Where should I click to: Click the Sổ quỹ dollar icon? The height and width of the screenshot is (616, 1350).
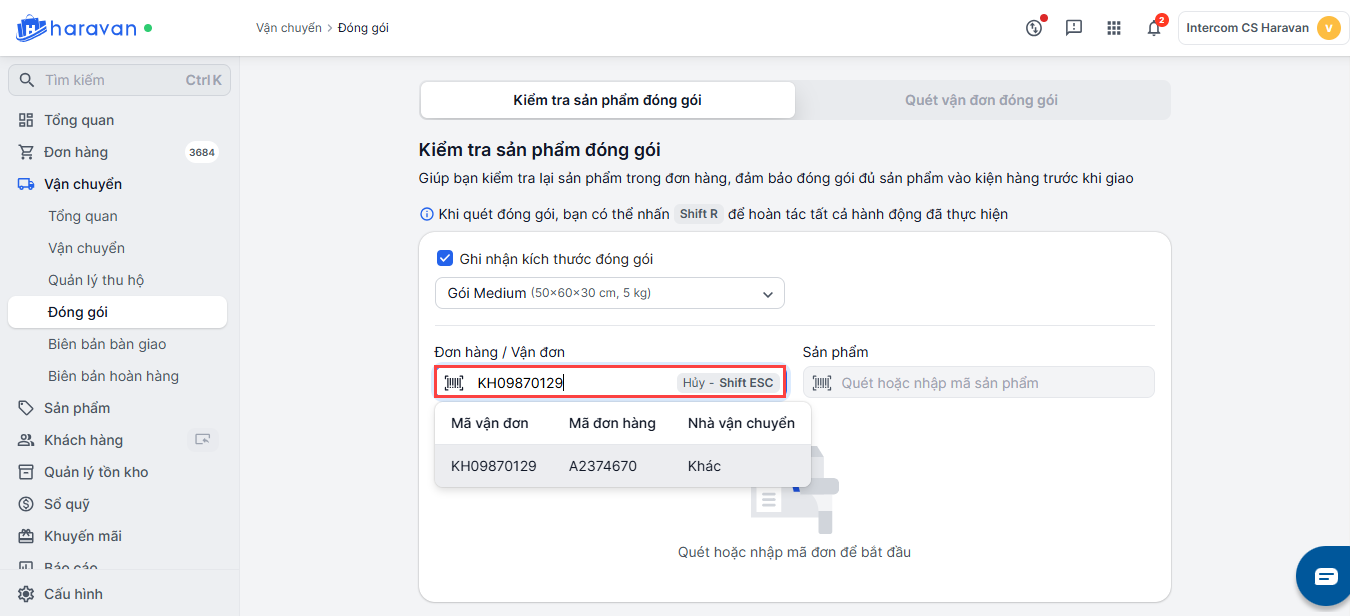click(x=26, y=504)
